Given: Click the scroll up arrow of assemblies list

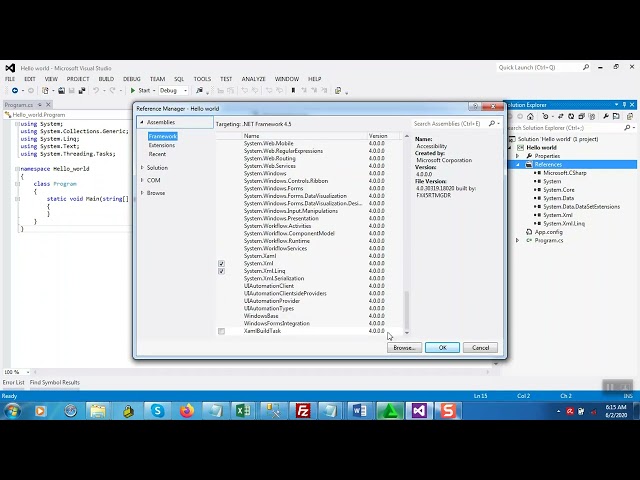Looking at the screenshot, I should pos(407,136).
